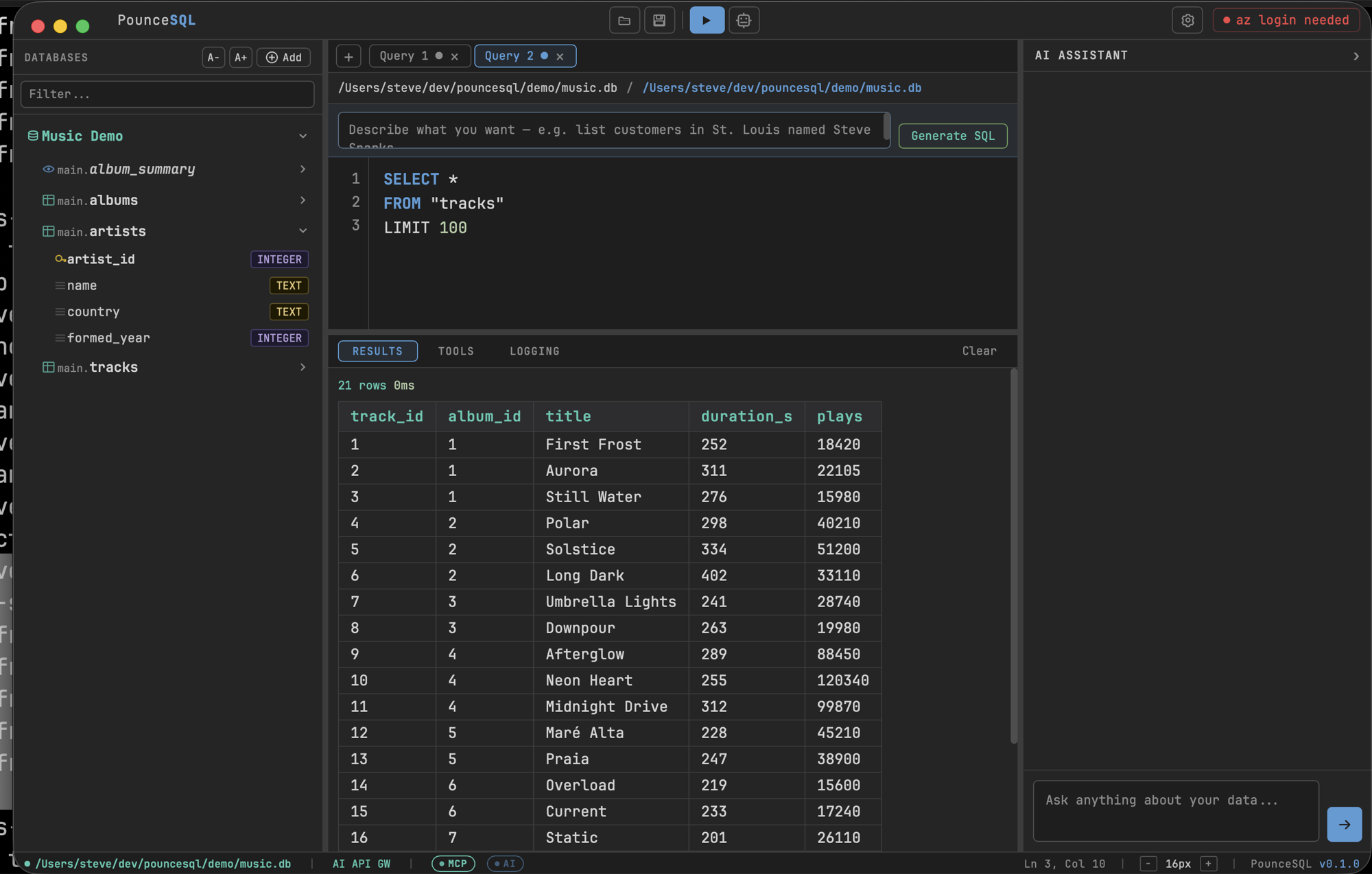
Task: Click the table icon beside main.tracks
Action: (x=49, y=367)
